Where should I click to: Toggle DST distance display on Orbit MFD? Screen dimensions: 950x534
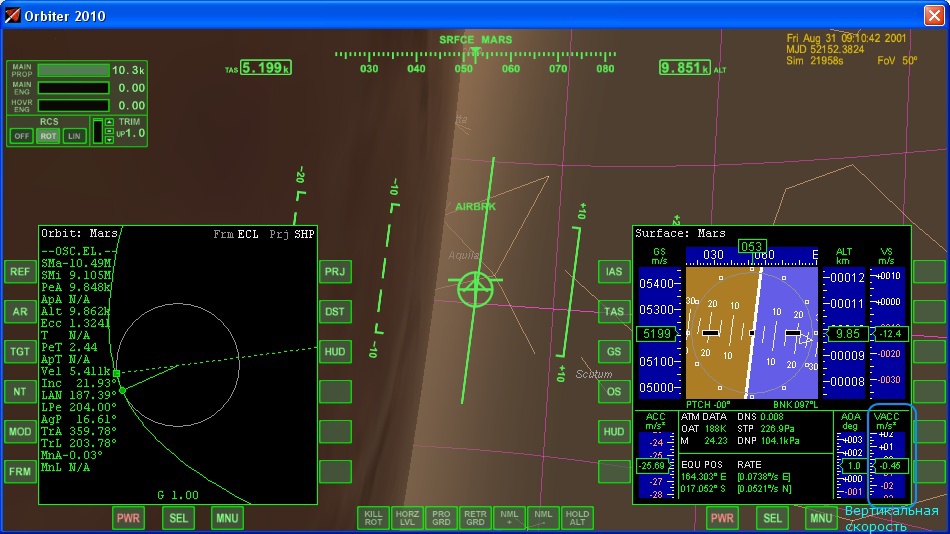(x=335, y=312)
